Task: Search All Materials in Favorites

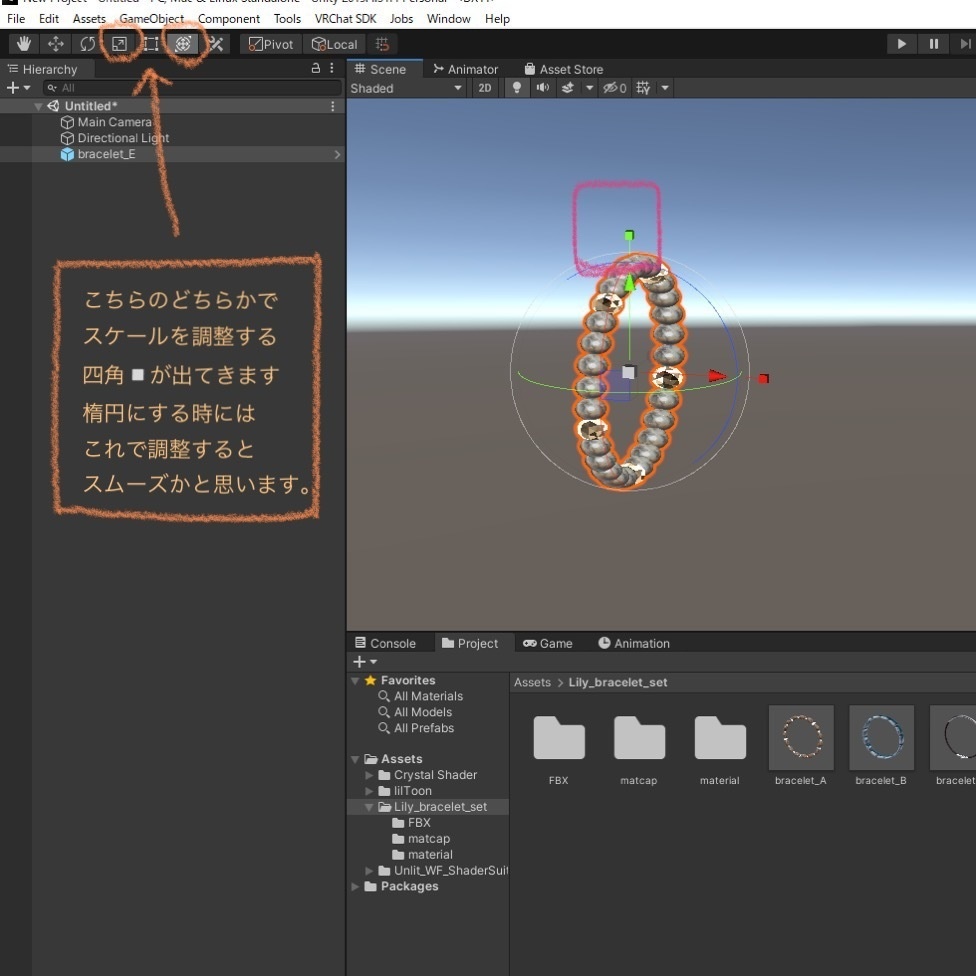Action: 421,697
